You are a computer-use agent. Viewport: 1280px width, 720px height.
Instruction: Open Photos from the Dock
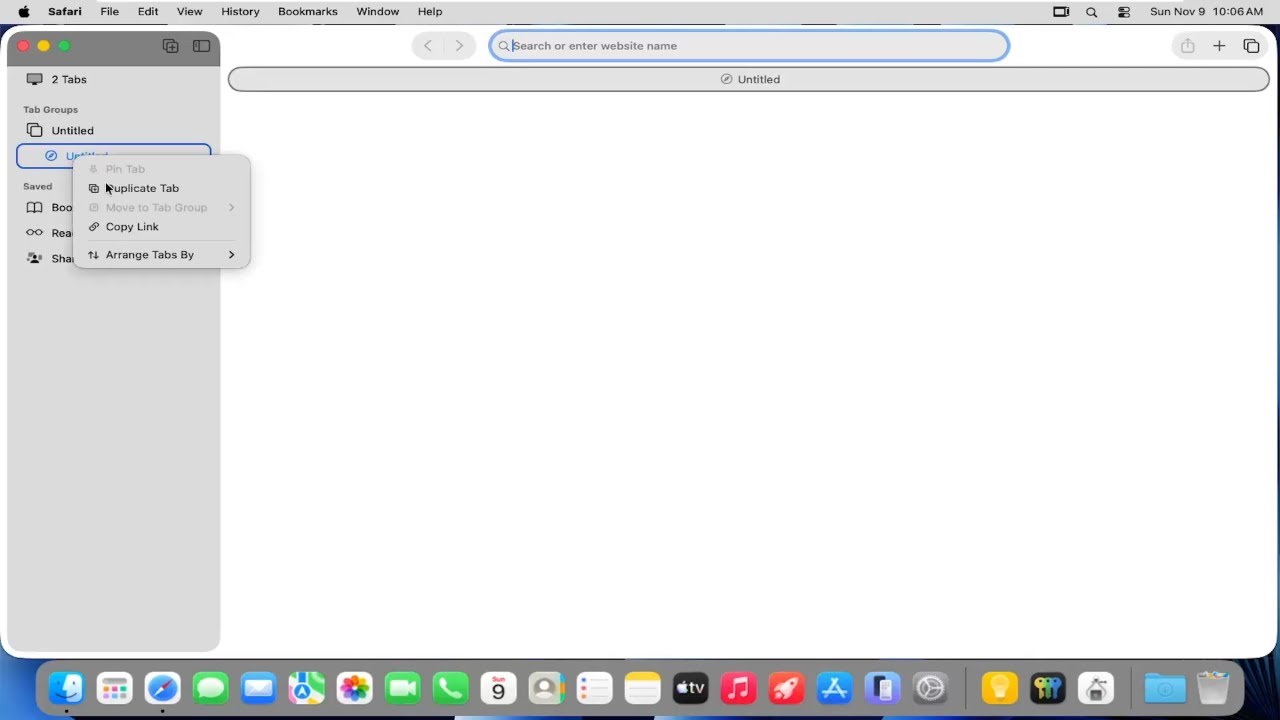click(354, 688)
